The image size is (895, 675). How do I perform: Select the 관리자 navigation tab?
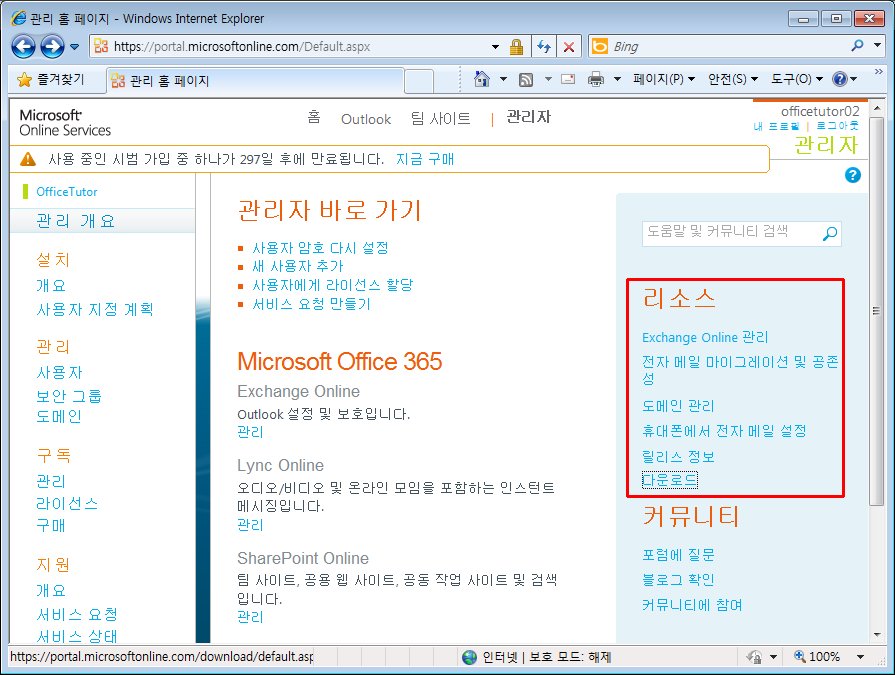(x=529, y=117)
